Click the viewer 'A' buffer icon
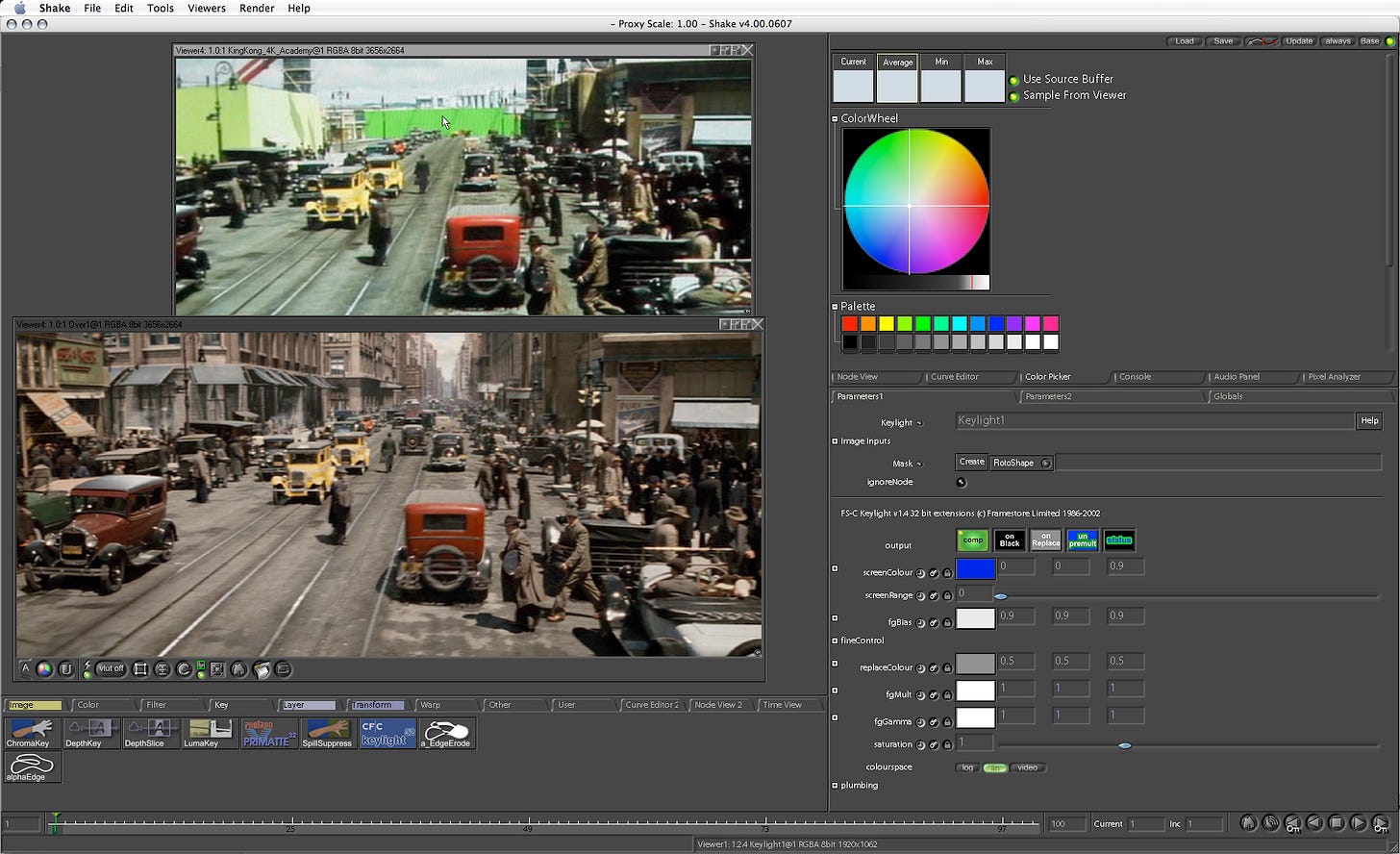The height and width of the screenshot is (854, 1400). (x=26, y=668)
